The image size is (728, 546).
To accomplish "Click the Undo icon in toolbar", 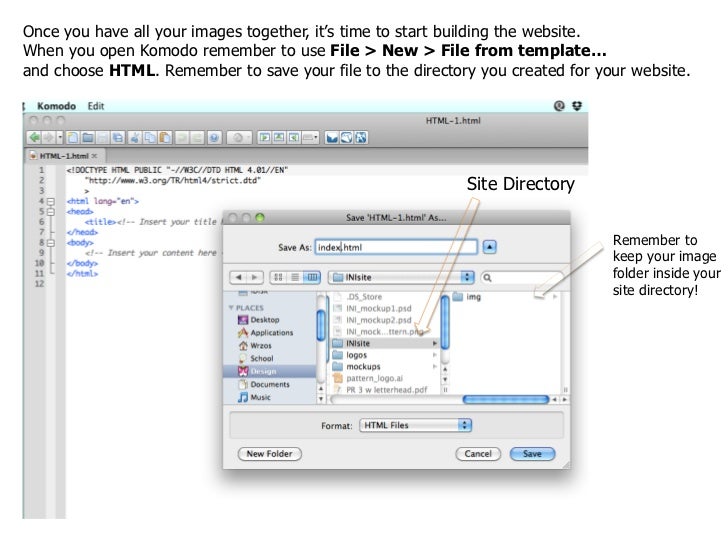I will [182, 137].
